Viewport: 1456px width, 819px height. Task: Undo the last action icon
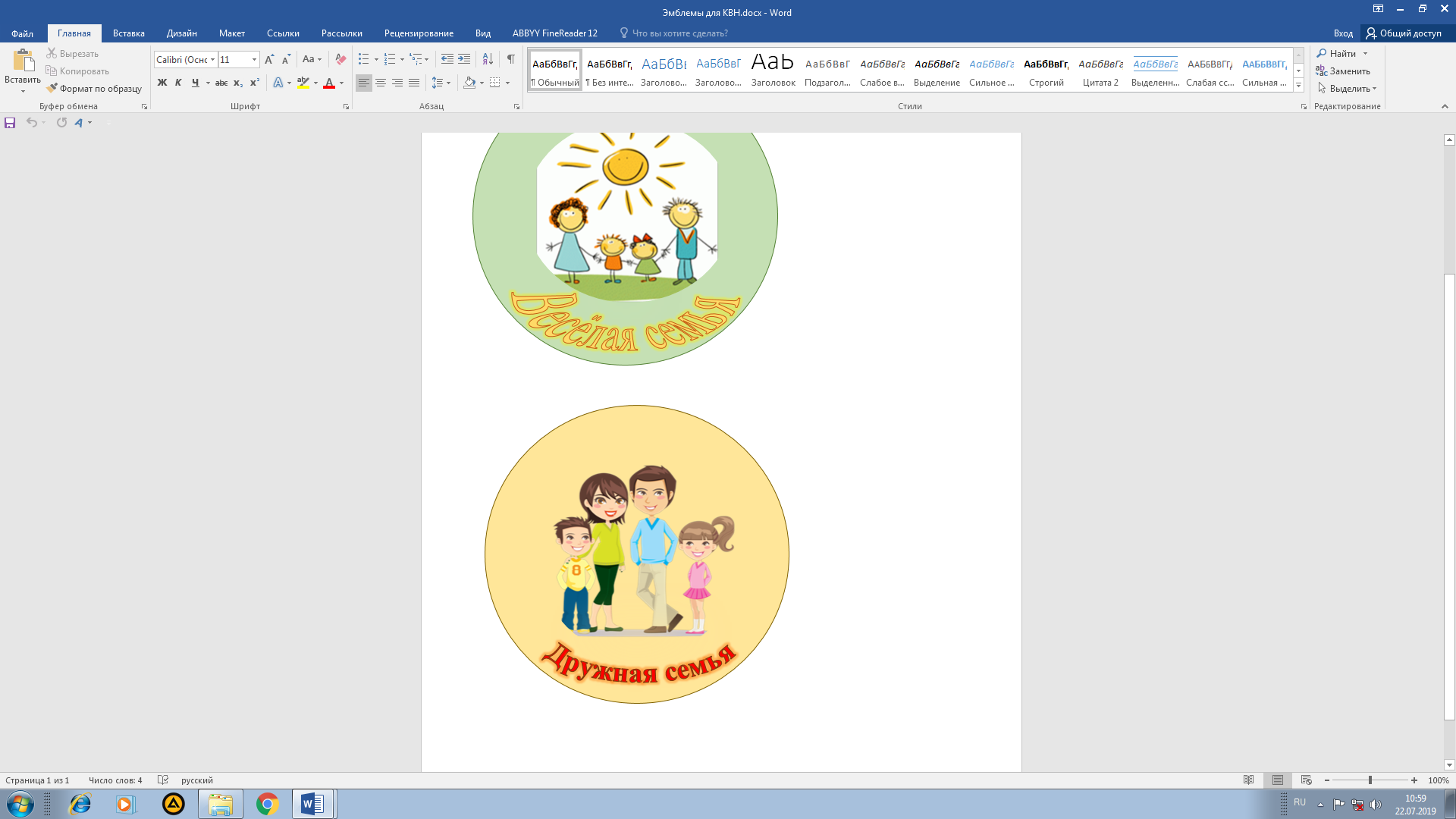click(31, 122)
